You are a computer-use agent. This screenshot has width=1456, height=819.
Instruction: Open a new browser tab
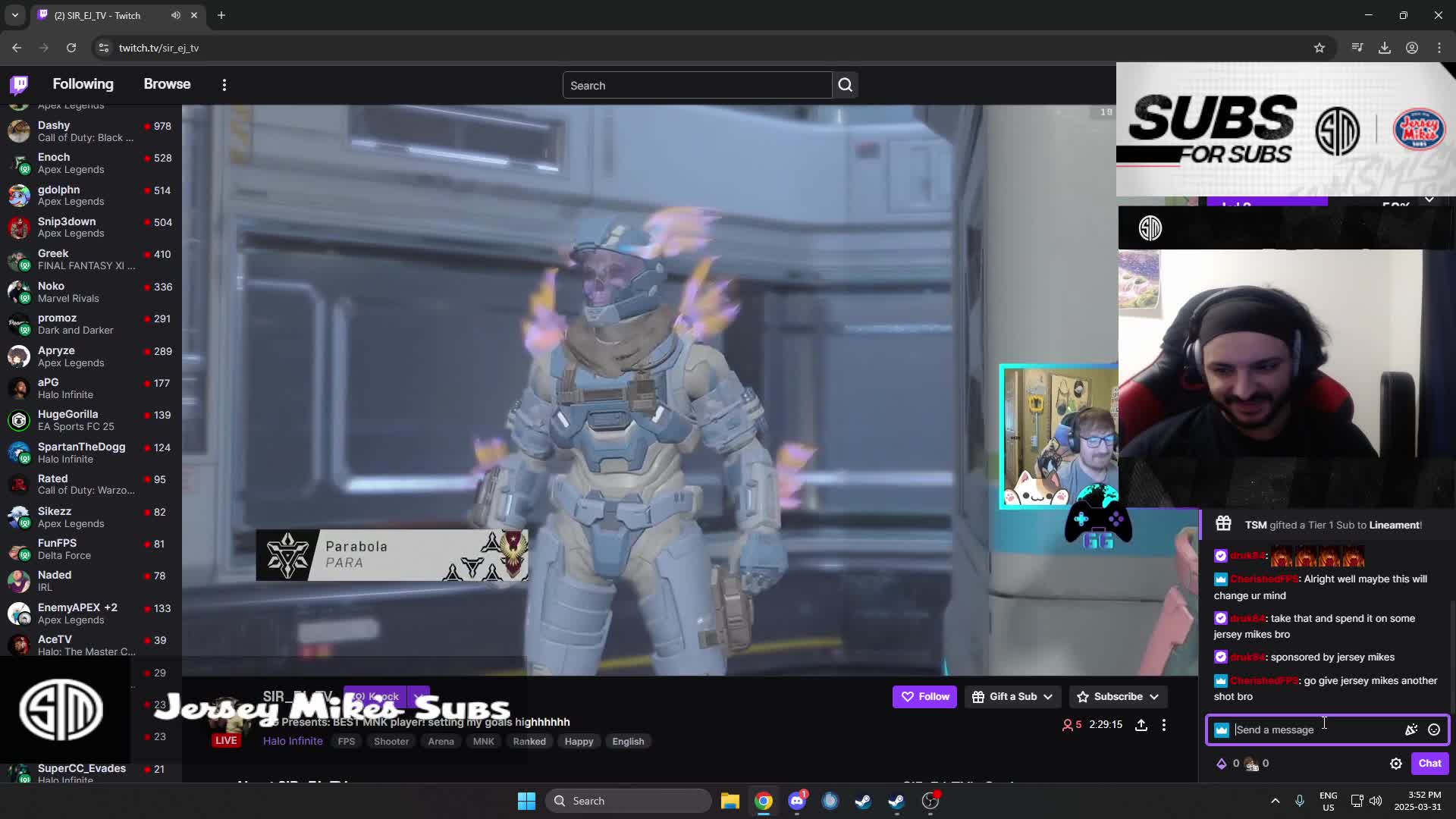coord(221,15)
